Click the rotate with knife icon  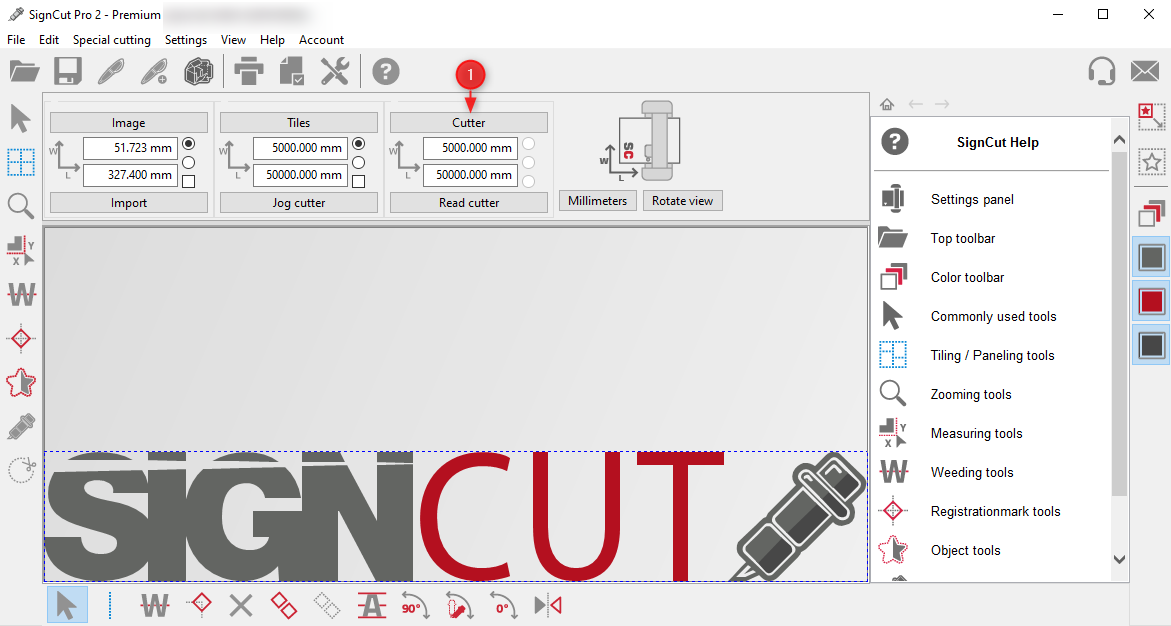[x=459, y=605]
